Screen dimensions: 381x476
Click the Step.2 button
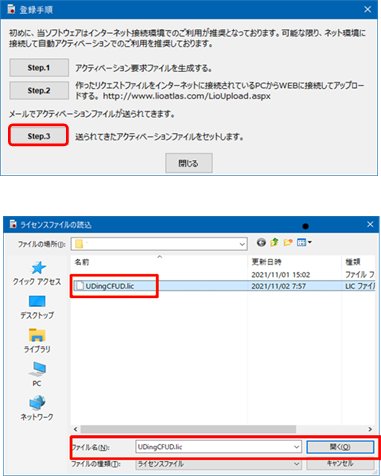point(39,90)
